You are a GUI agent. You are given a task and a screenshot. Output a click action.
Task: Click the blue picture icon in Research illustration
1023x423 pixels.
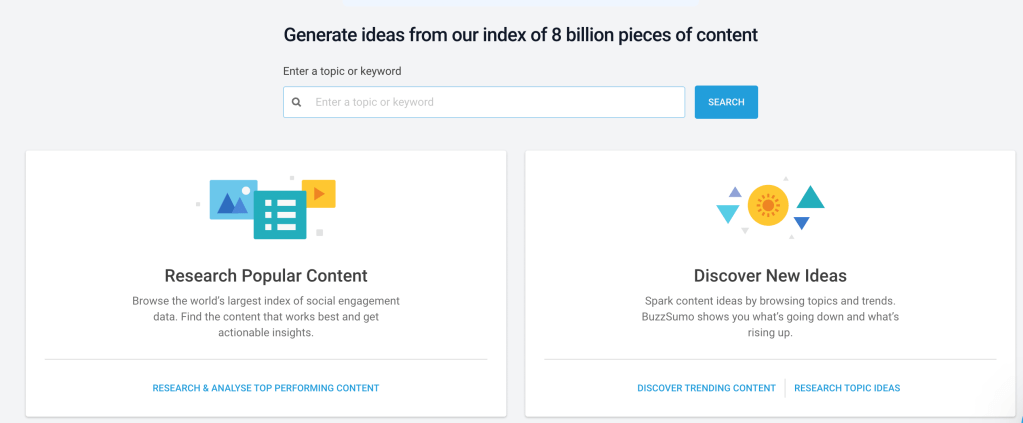point(229,200)
